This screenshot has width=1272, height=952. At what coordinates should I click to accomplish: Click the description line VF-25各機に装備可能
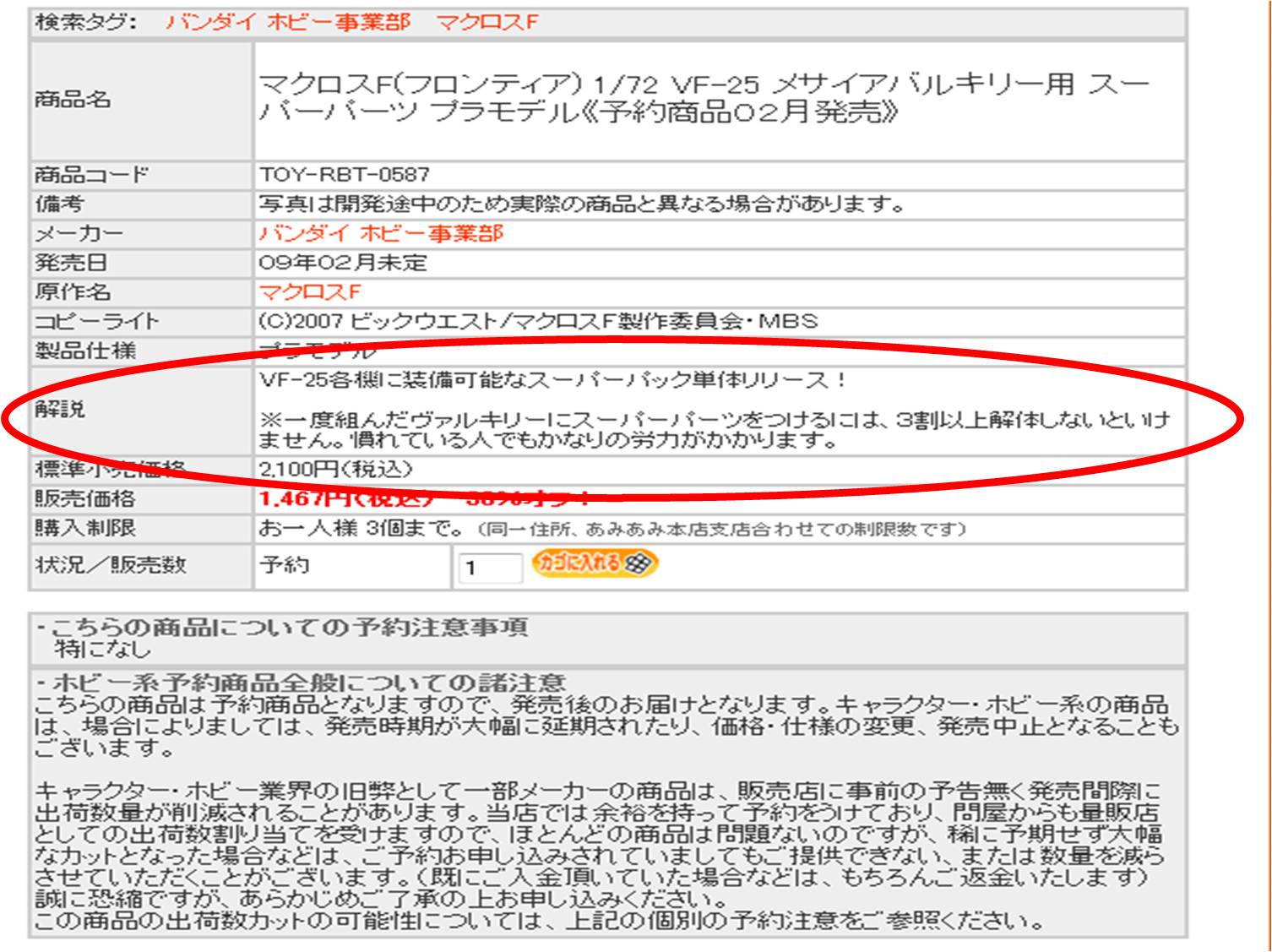(x=553, y=380)
